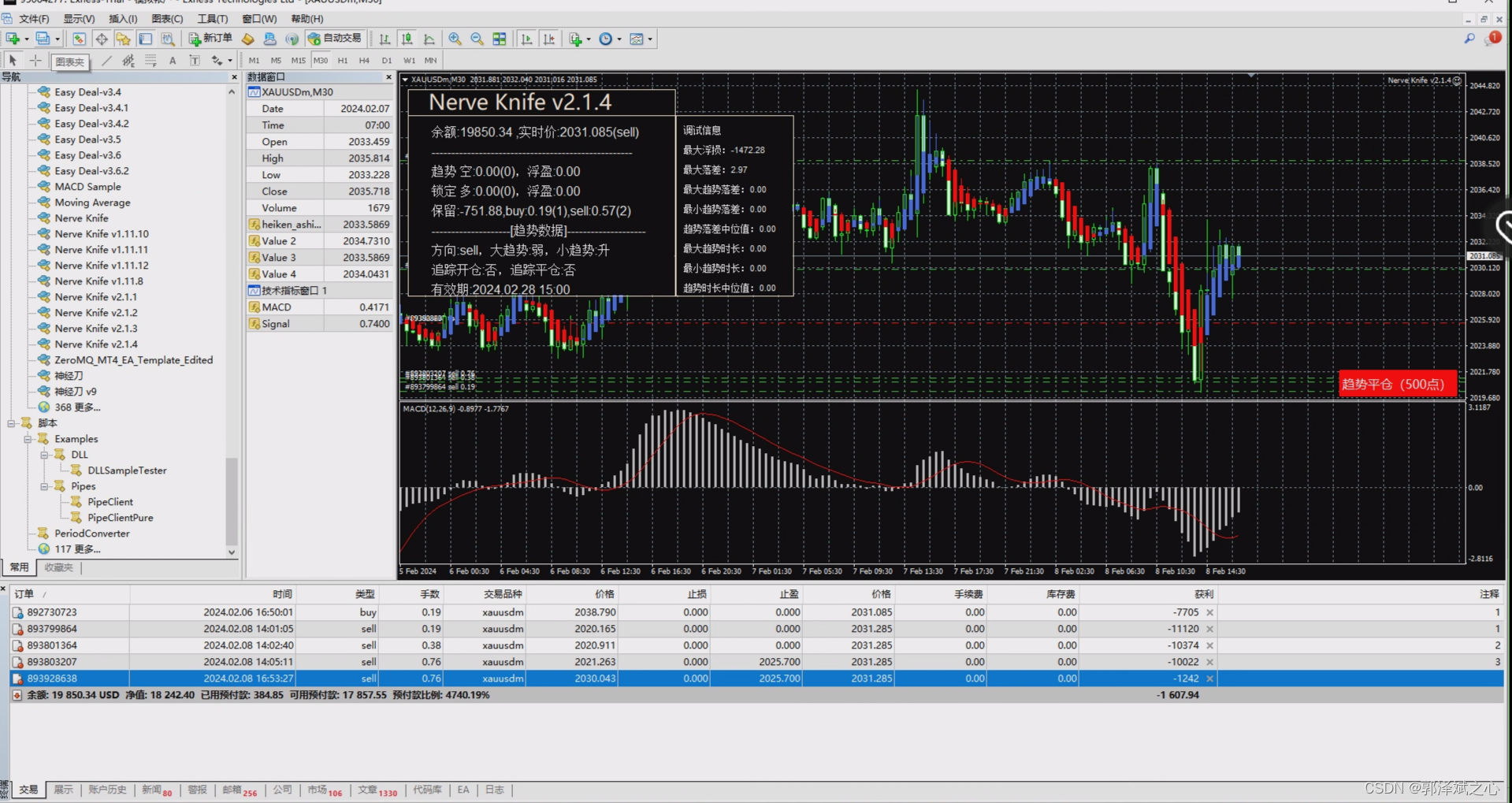Open the indicators list dropdown arrow
The height and width of the screenshot is (803, 1512).
click(589, 39)
